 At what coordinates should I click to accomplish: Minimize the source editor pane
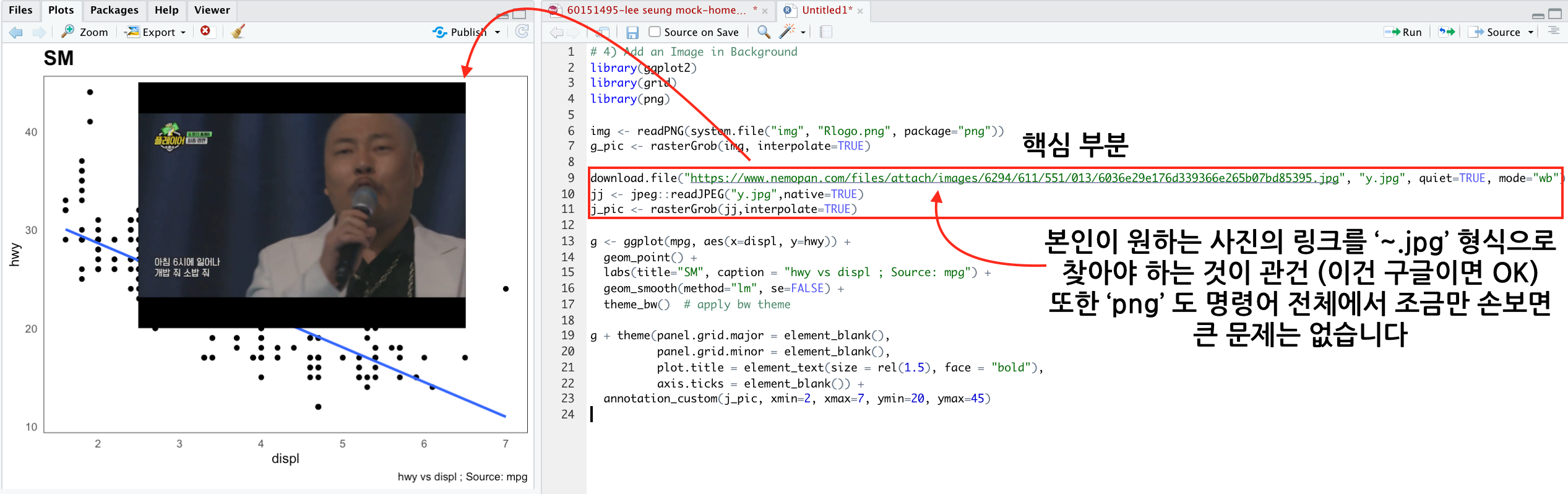1538,15
